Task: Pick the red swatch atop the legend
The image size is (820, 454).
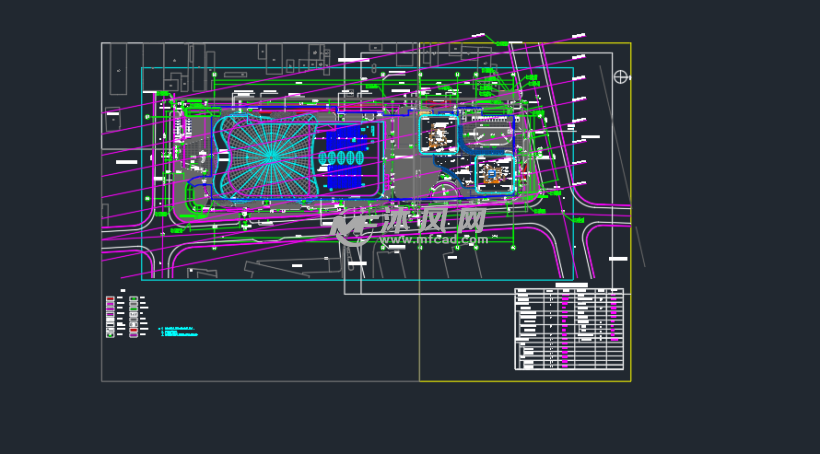Action: click(x=110, y=299)
